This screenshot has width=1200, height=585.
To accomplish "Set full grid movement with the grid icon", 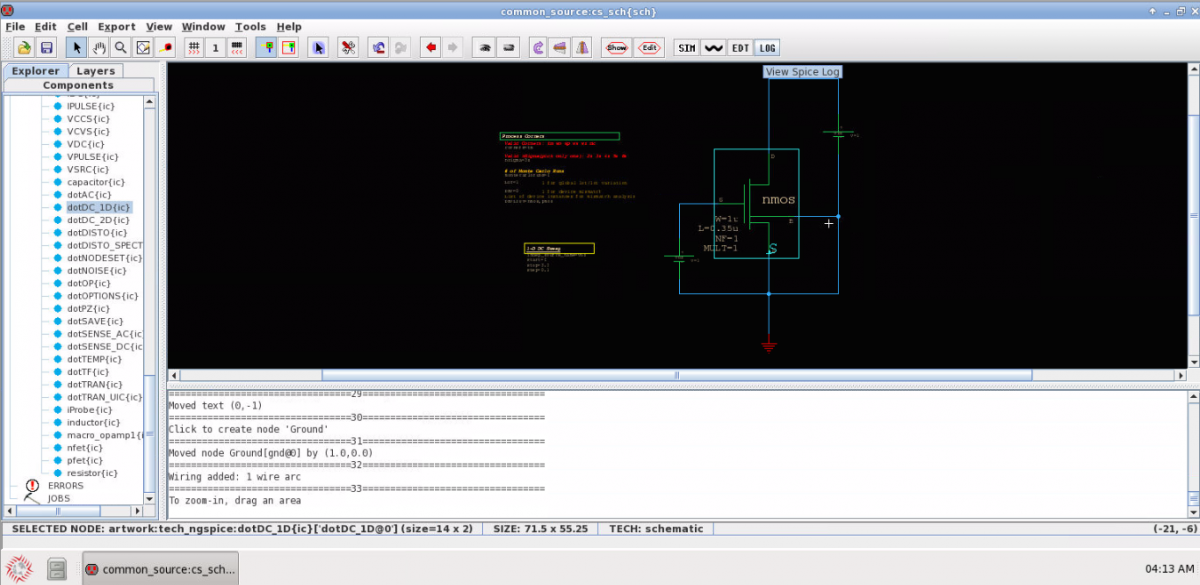I will pos(194,47).
